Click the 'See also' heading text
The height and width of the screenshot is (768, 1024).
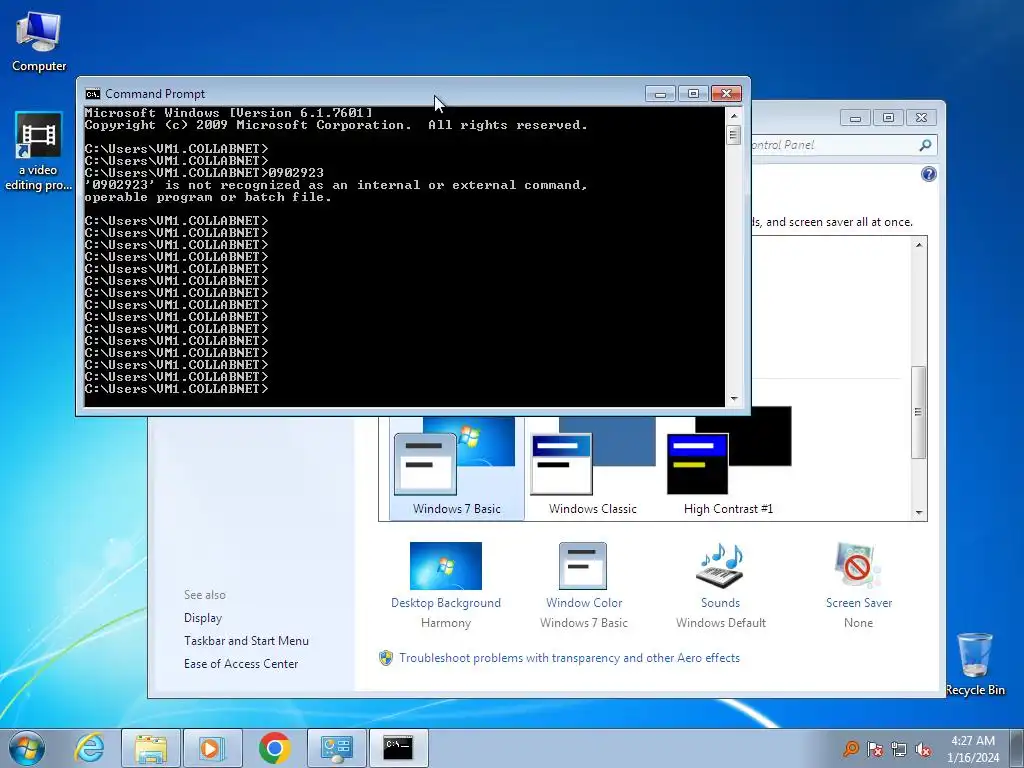pyautogui.click(x=204, y=595)
